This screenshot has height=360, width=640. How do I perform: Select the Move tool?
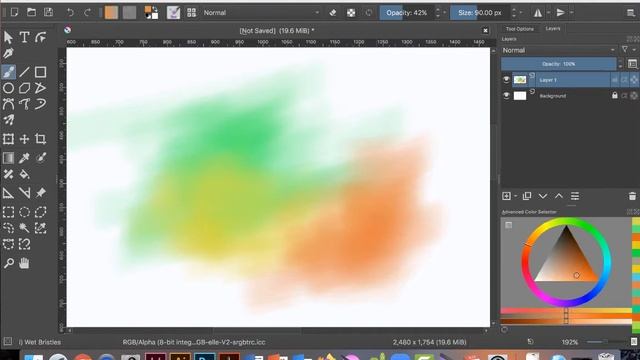(24, 139)
